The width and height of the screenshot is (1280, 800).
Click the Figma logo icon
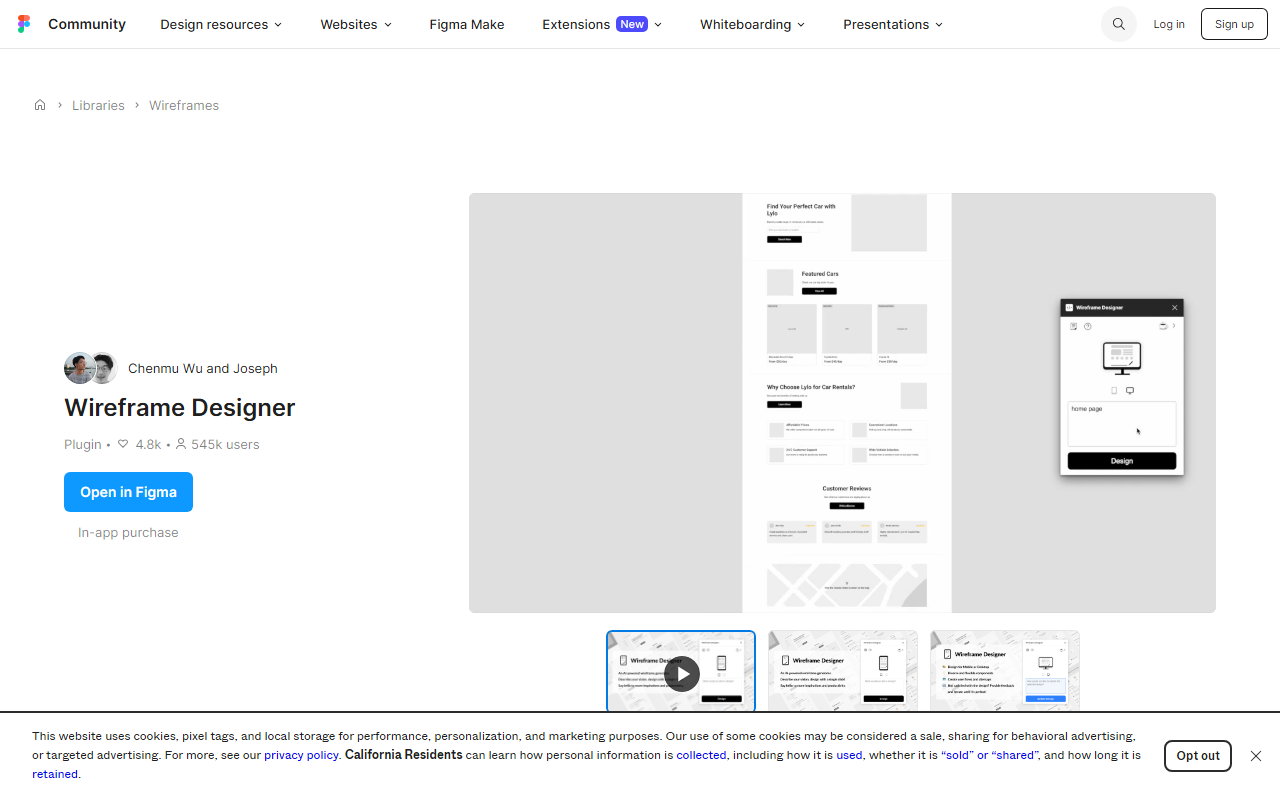click(x=24, y=24)
